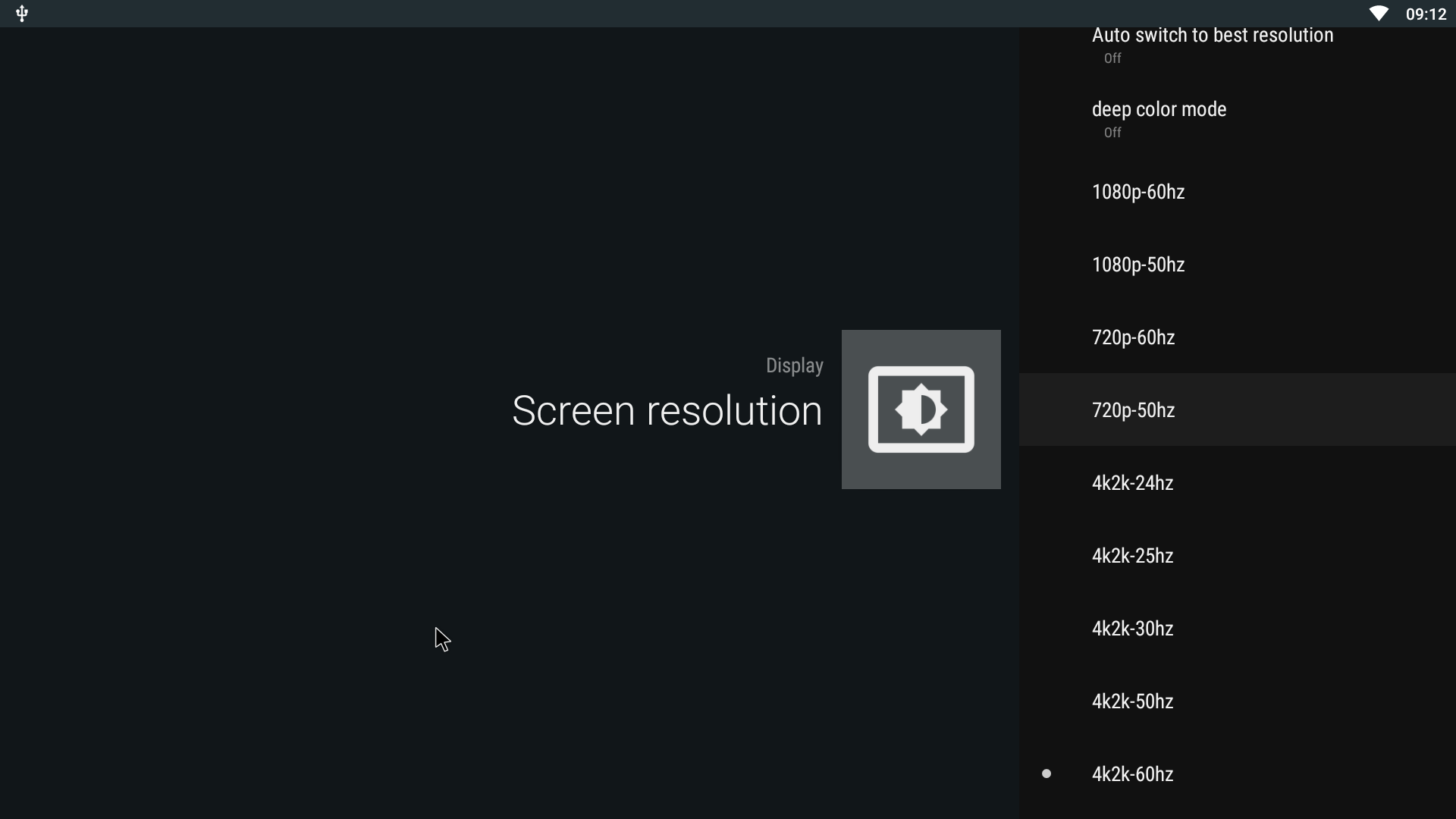This screenshot has width=1456, height=819.
Task: Click the Wi-Fi signal icon
Action: (x=1379, y=14)
